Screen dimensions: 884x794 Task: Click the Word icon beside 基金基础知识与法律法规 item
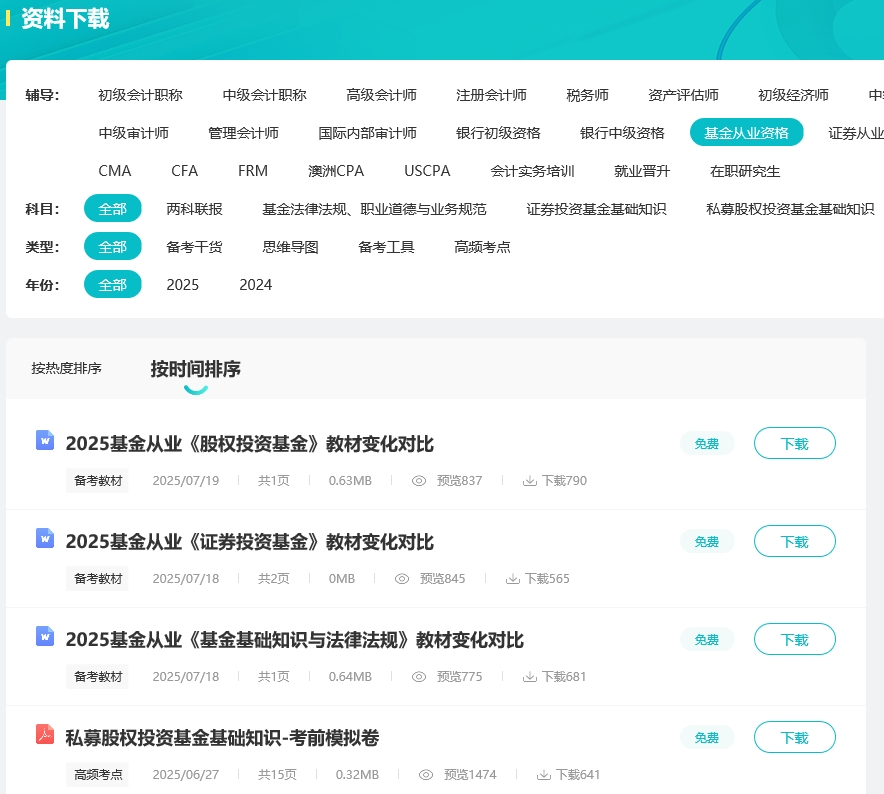point(44,637)
